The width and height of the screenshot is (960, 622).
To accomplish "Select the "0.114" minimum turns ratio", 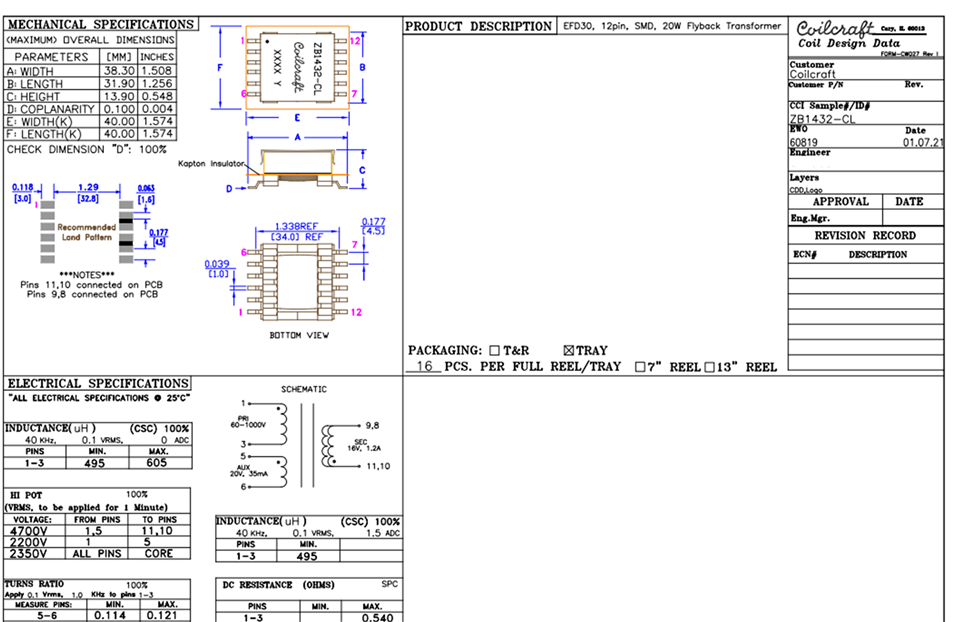I will point(110,615).
